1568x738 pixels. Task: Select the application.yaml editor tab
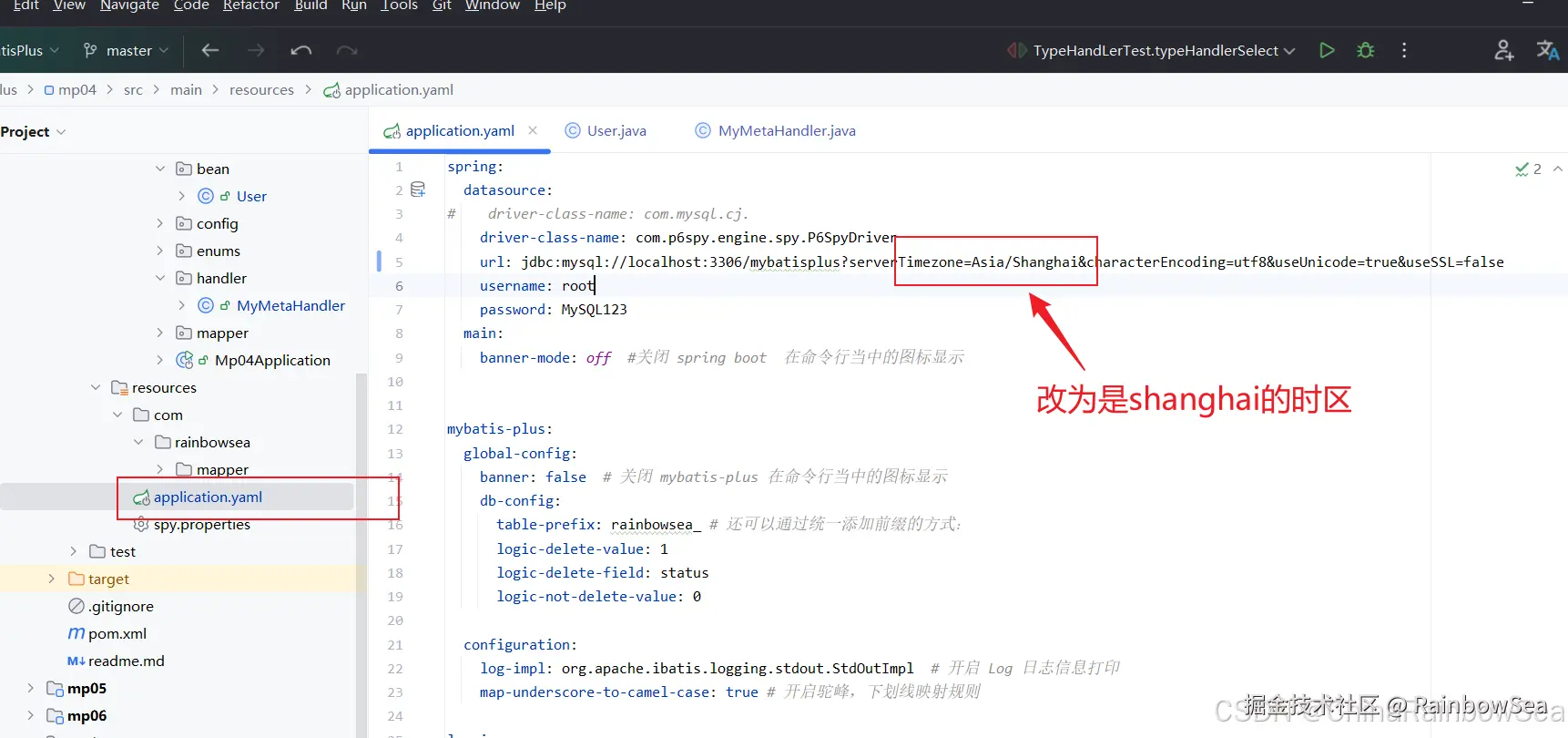[x=460, y=130]
